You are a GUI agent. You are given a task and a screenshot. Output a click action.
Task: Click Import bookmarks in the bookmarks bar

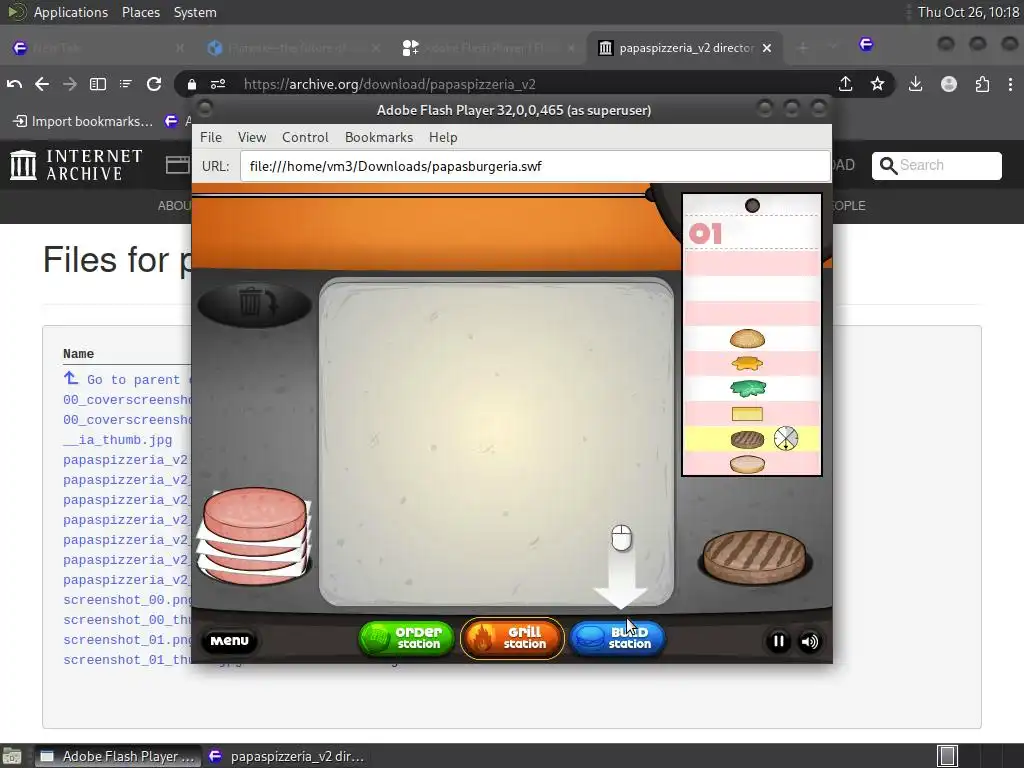[x=84, y=121]
